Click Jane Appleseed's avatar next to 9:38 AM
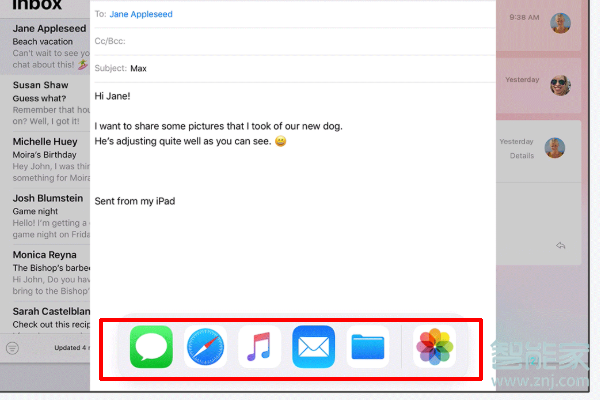The image size is (600, 400). pyautogui.click(x=560, y=23)
